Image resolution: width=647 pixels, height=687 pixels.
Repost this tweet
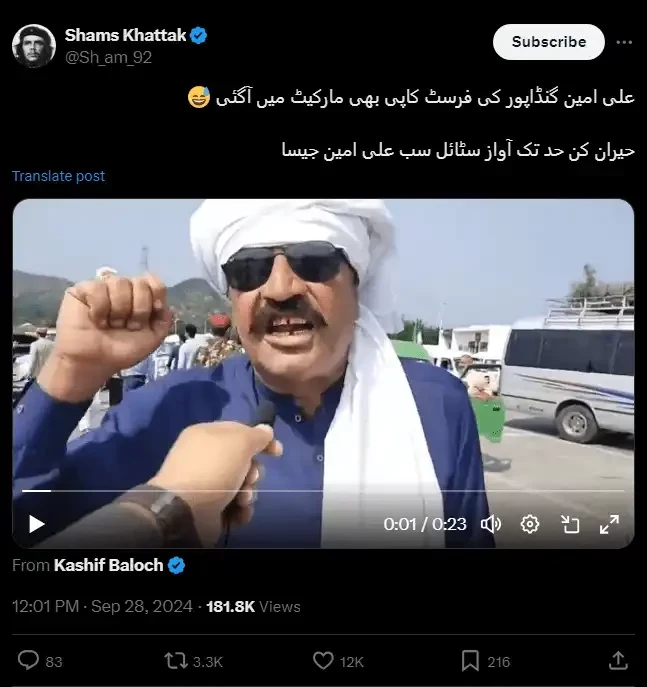176,661
